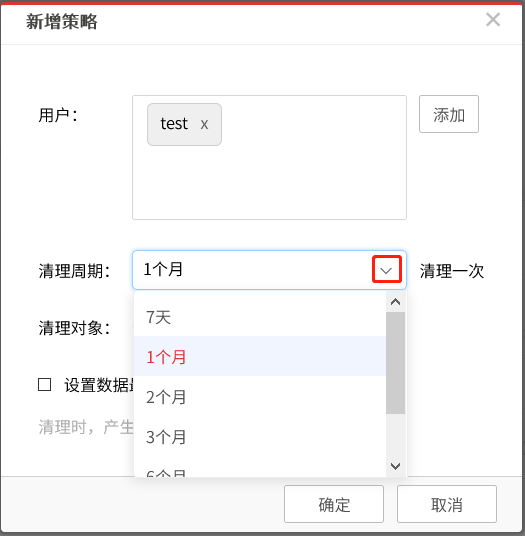Click the empty scrollbar track below thumb
Image resolution: width=525 pixels, height=536 pixels.
(x=395, y=436)
